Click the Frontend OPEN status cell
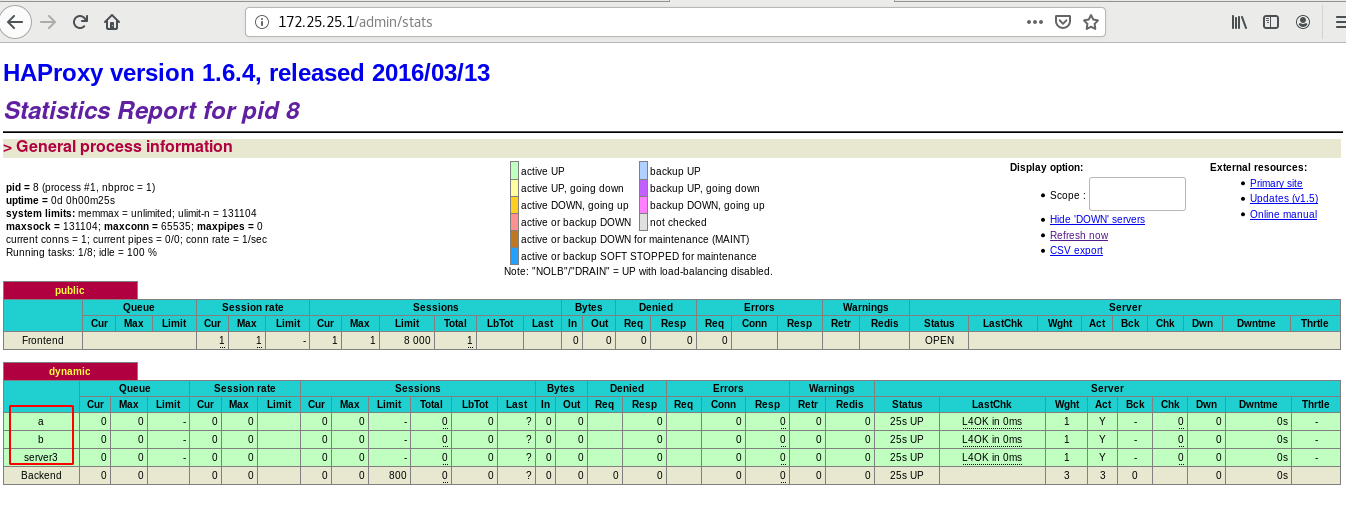Image resolution: width=1346 pixels, height=513 pixels. [939, 340]
